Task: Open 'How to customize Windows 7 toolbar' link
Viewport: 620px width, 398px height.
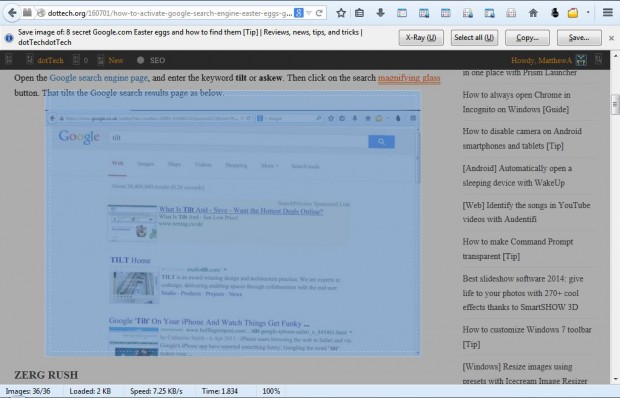Action: click(x=527, y=337)
